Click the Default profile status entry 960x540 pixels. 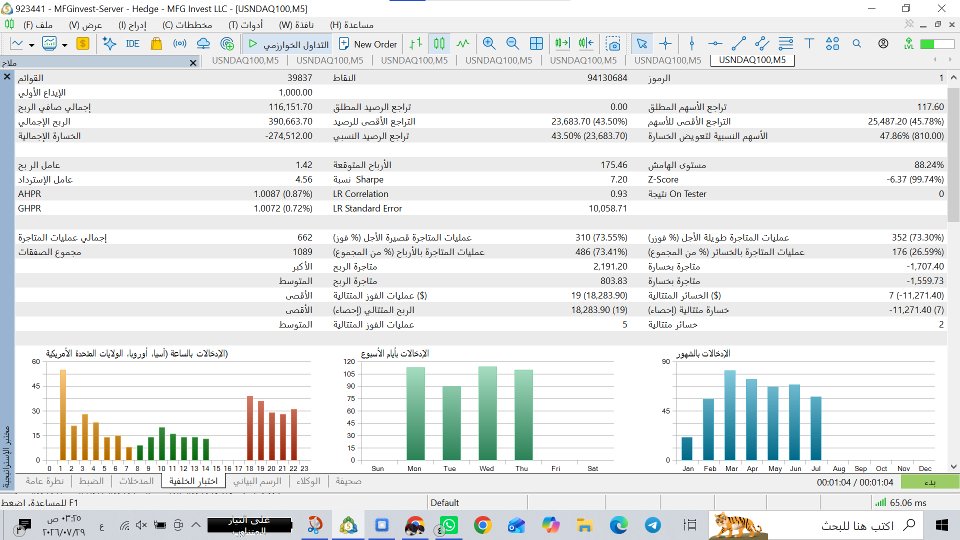click(444, 503)
